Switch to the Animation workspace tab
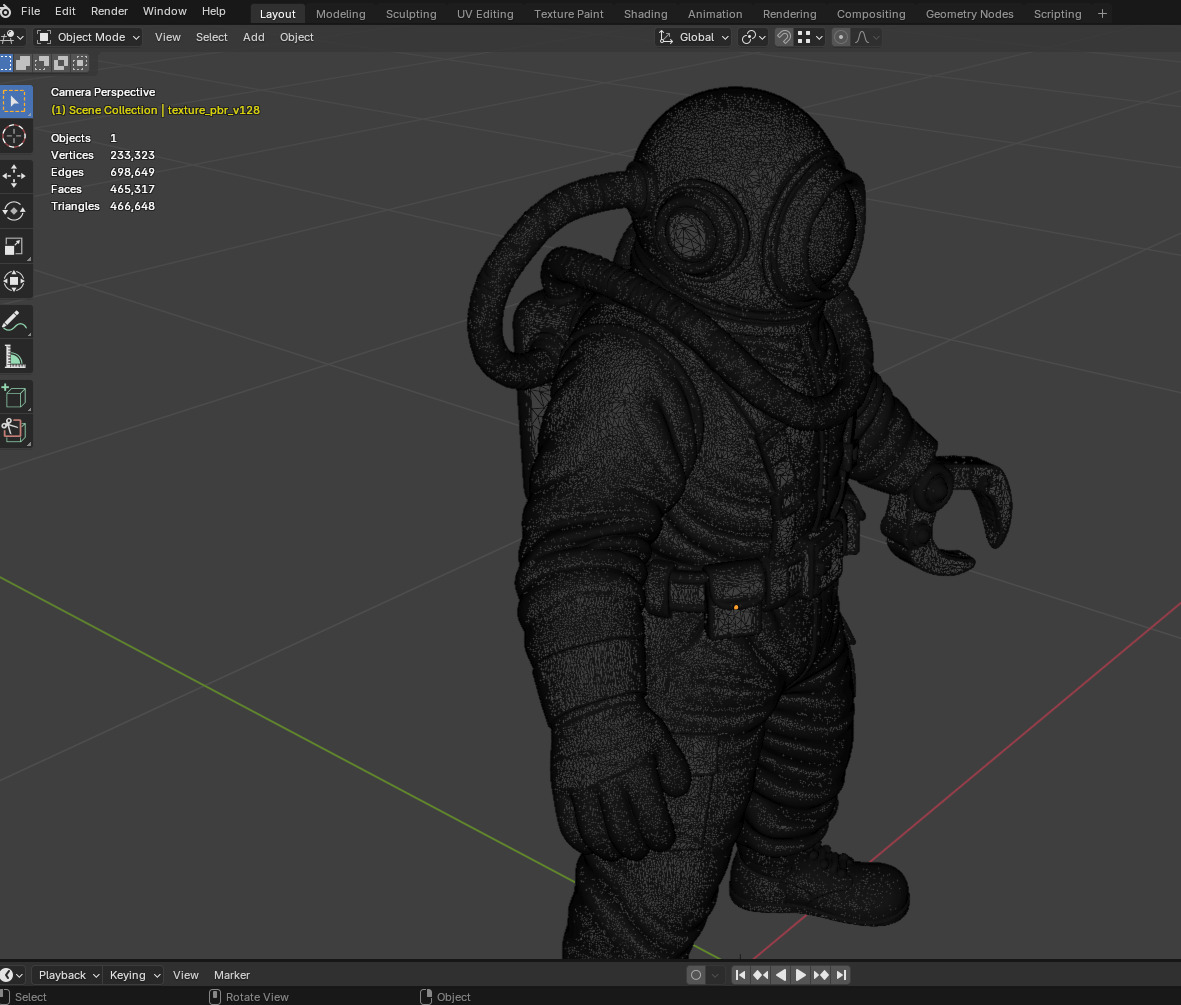The width and height of the screenshot is (1181, 1005). point(715,14)
